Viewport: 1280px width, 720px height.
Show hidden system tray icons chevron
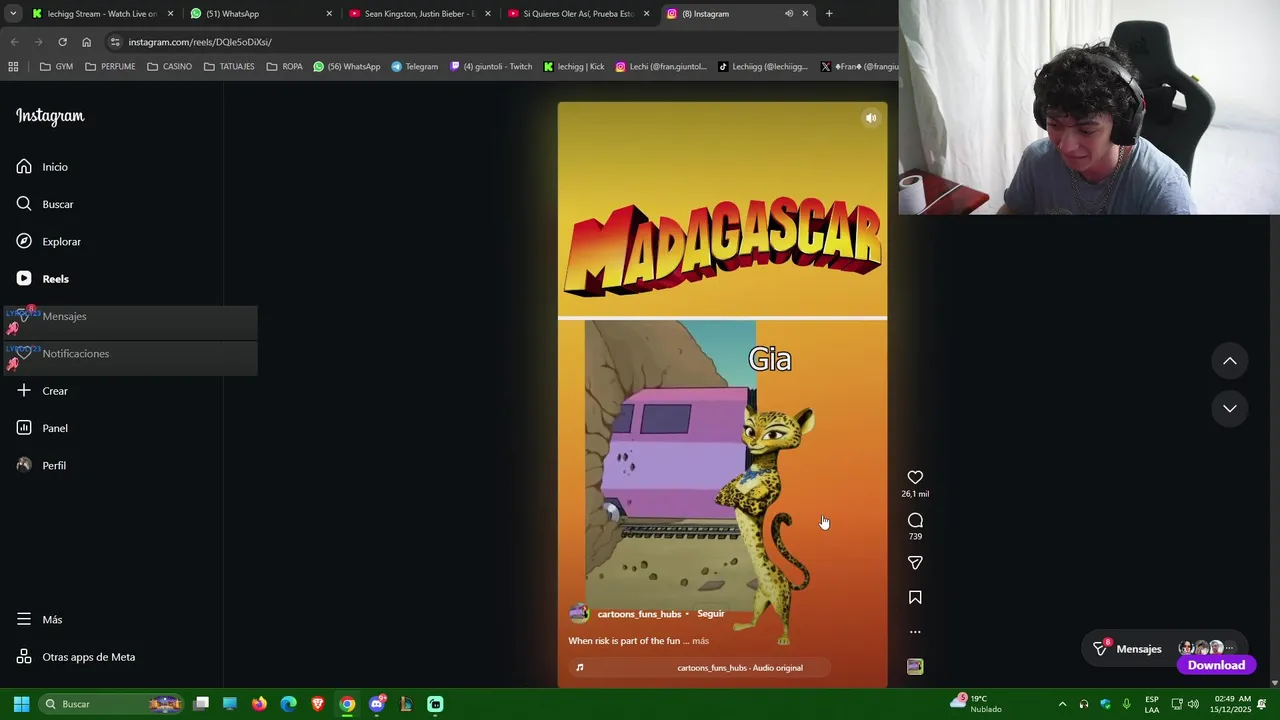tap(1062, 704)
